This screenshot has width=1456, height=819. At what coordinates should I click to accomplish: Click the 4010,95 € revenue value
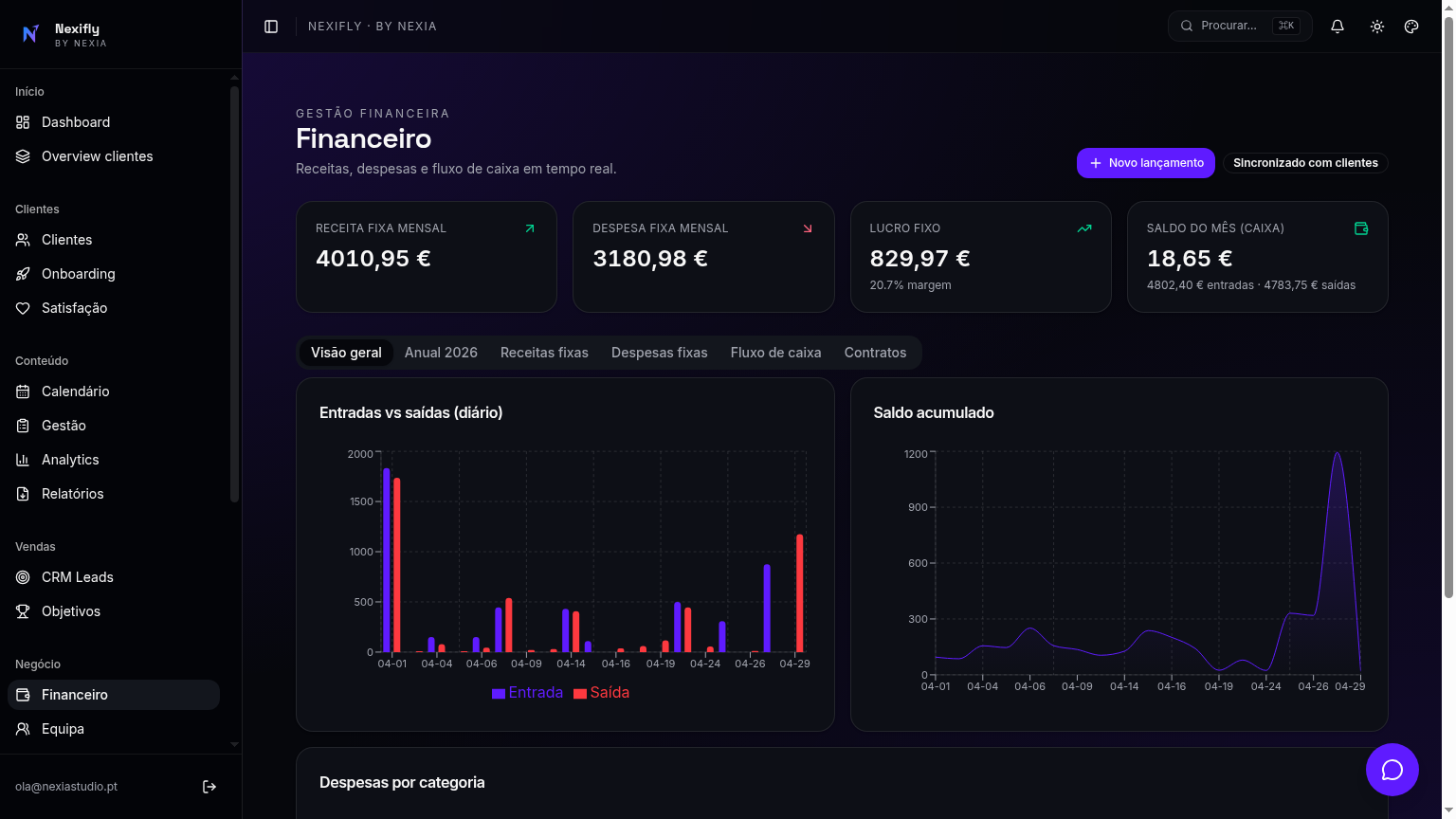[x=373, y=259]
